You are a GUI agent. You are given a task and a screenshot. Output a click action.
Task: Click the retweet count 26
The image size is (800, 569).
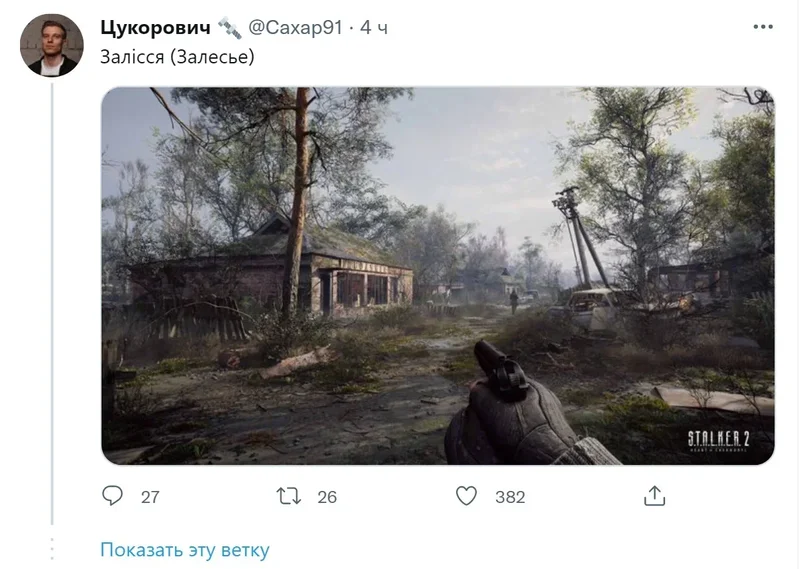pos(327,497)
